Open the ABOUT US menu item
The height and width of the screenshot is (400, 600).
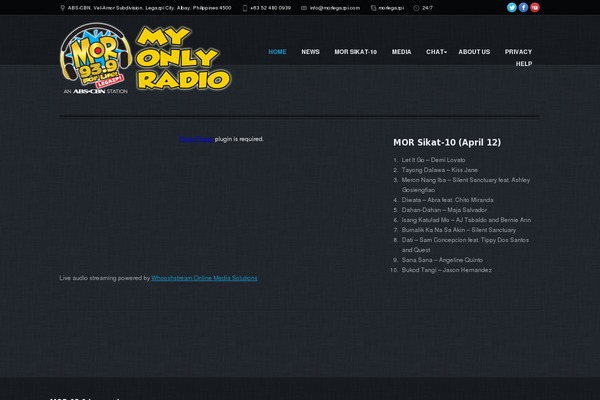[474, 52]
